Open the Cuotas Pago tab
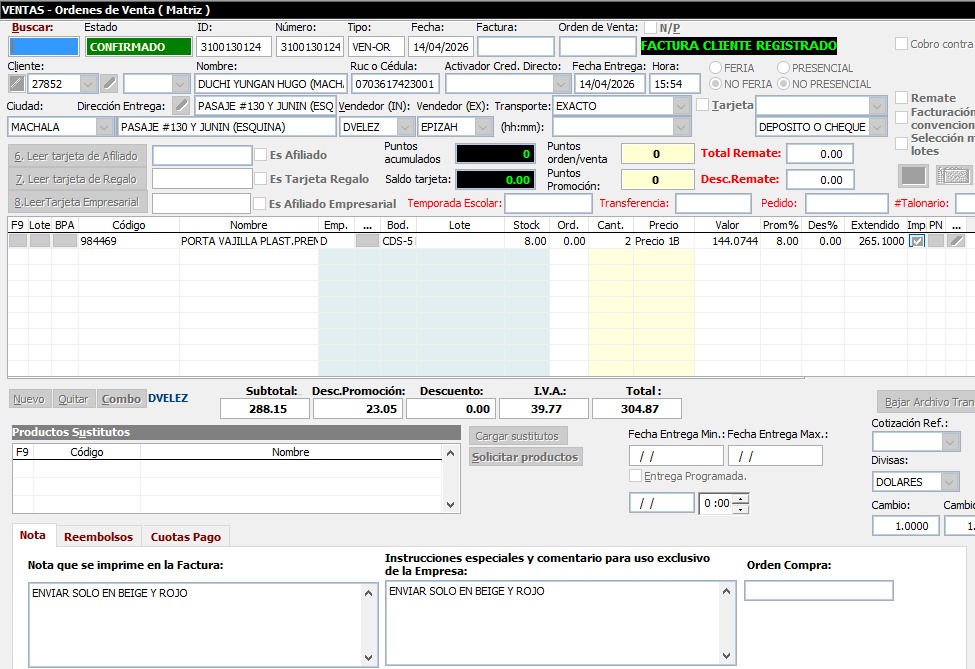 (186, 537)
